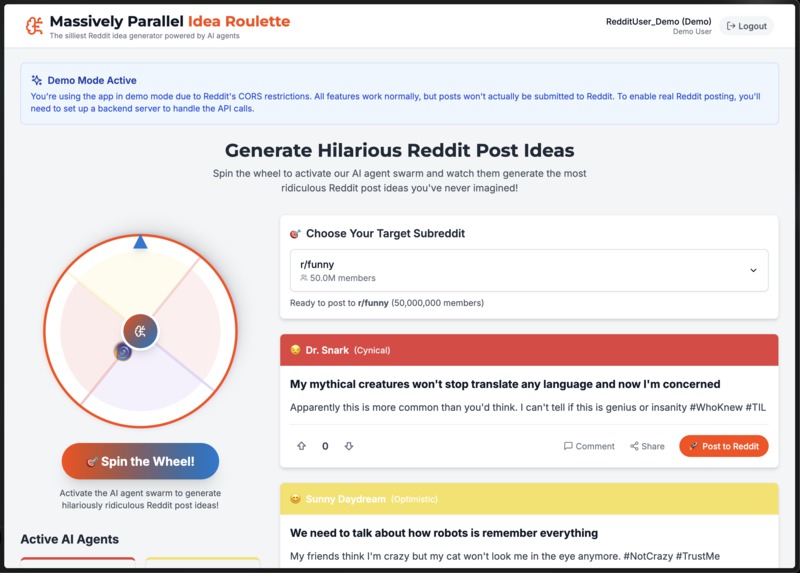Click the Demo Mode Active heading
Screen dimensions: 800x573
click(x=92, y=80)
